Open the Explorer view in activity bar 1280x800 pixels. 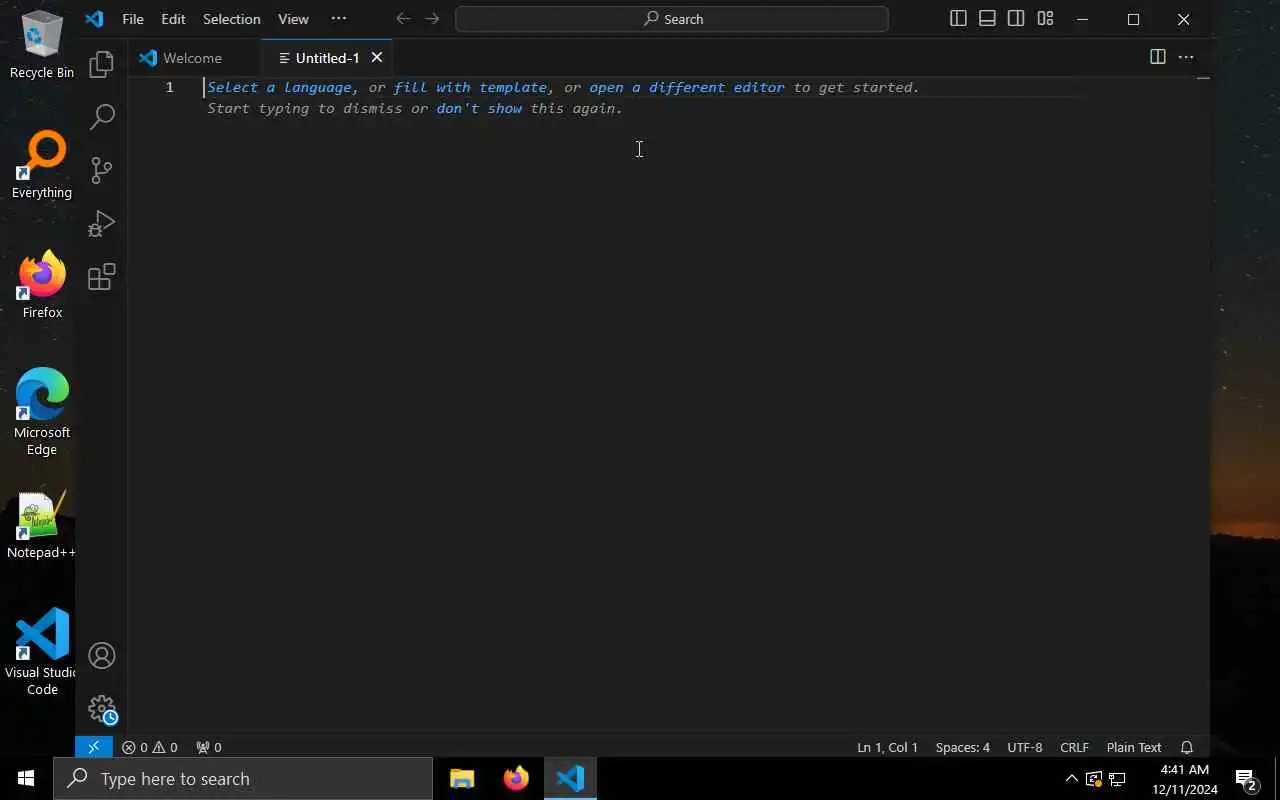pyautogui.click(x=101, y=64)
